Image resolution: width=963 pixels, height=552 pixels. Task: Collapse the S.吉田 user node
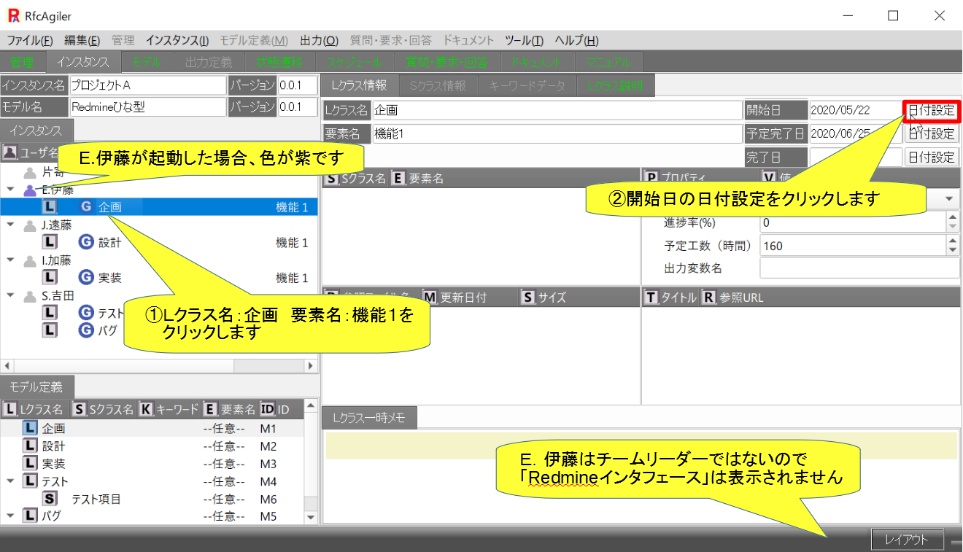click(10, 295)
